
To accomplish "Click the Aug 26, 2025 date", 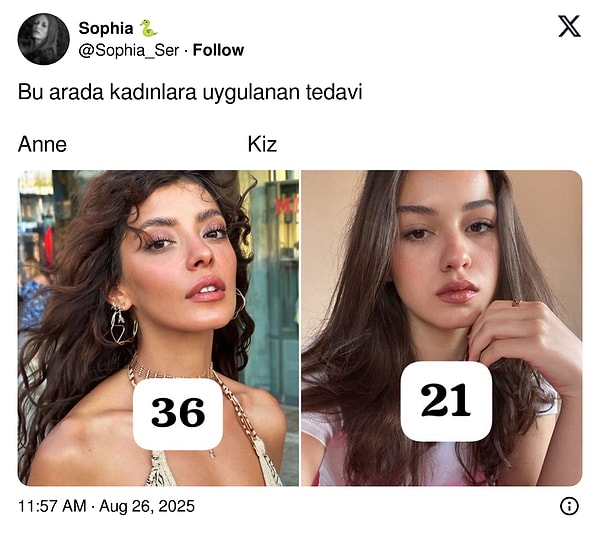I will pyautogui.click(x=147, y=506).
